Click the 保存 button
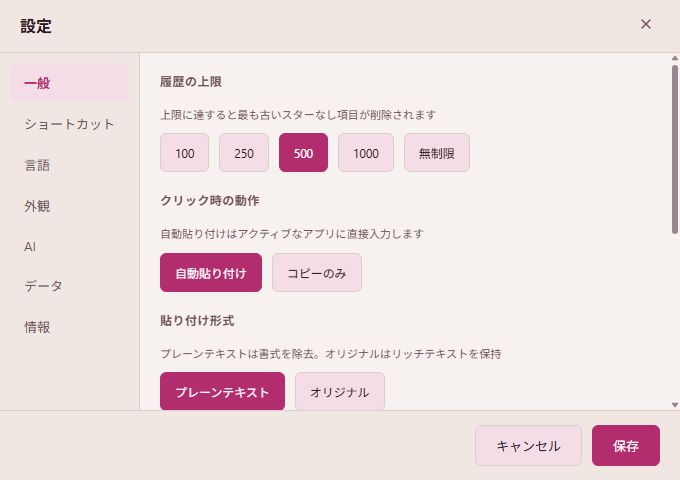Viewport: 680px width, 480px height. 626,446
